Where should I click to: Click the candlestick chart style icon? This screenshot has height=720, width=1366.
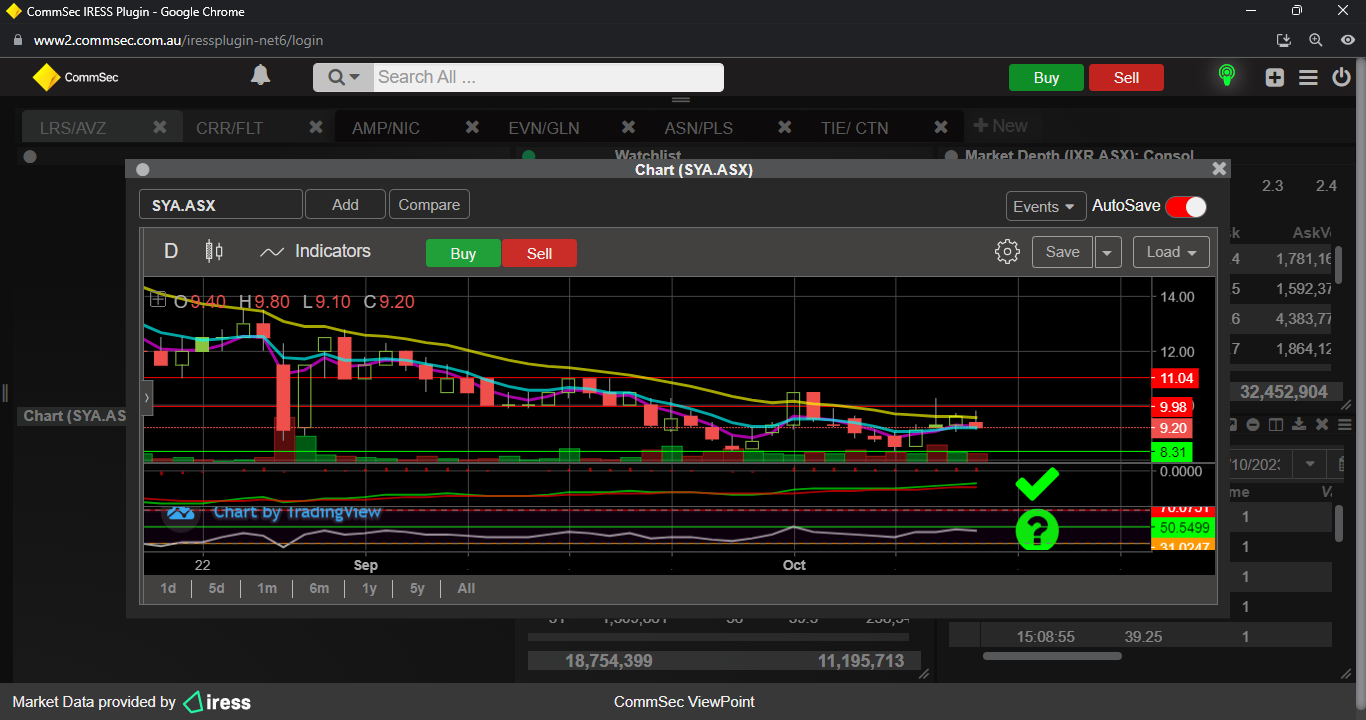pos(213,251)
